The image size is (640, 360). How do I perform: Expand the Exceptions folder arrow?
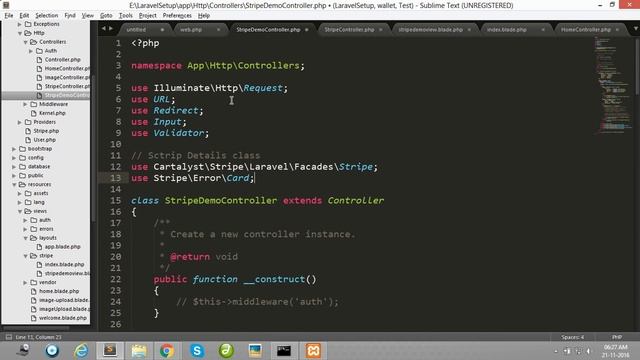20,24
